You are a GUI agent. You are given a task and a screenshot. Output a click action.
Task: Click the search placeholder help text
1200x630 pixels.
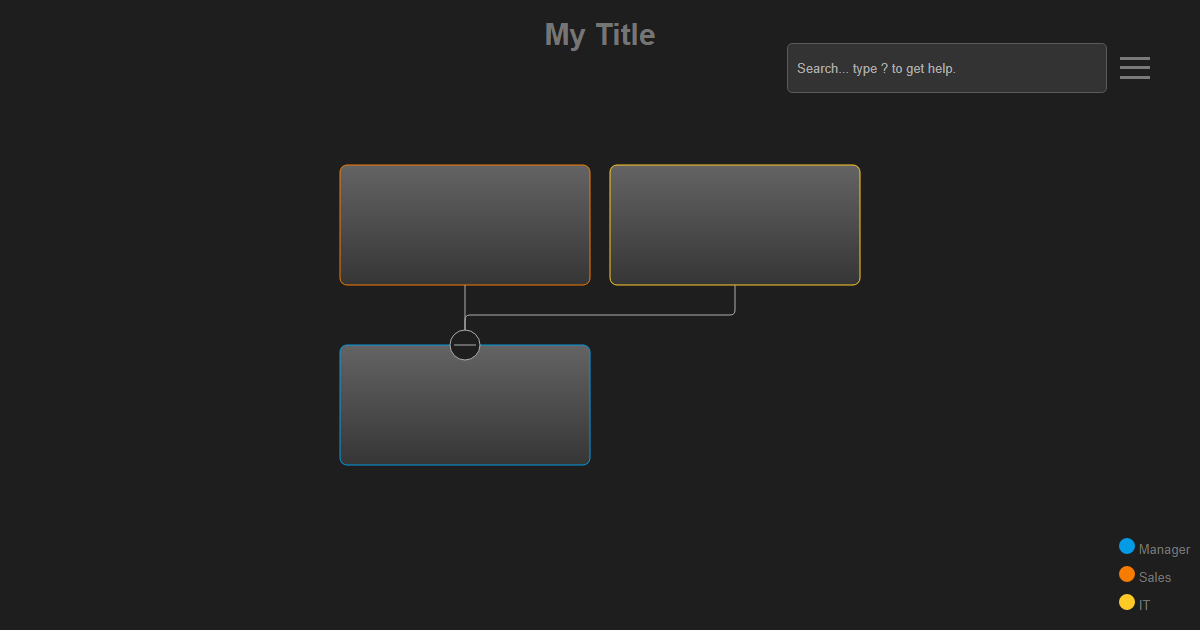click(876, 69)
